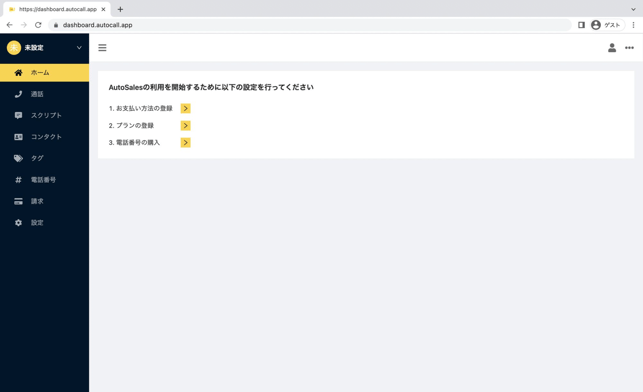This screenshot has height=392, width=643.
Task: Click the contact card icon
Action: pos(18,137)
